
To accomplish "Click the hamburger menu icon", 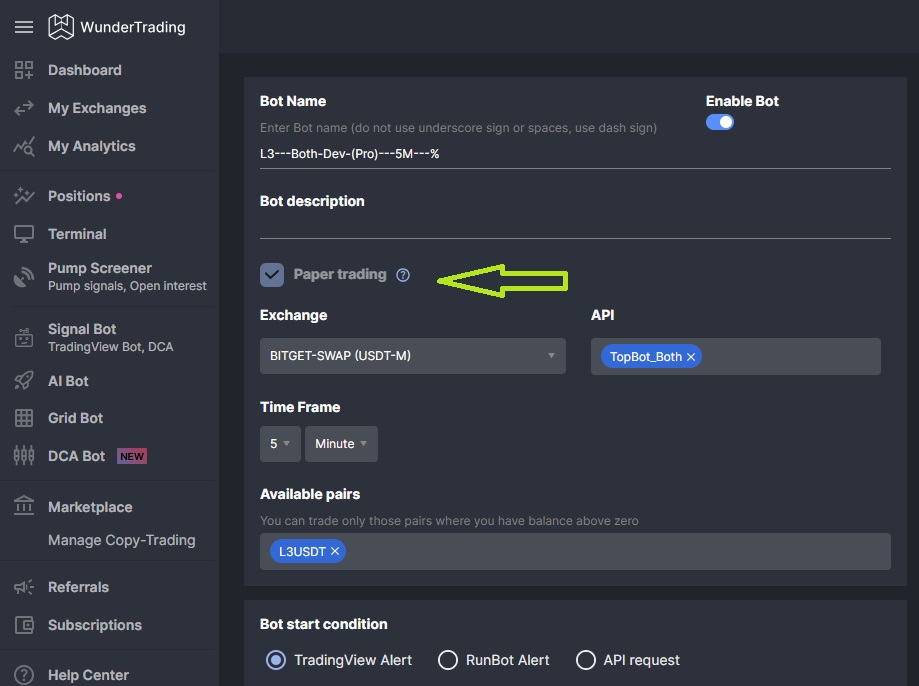I will click(24, 27).
